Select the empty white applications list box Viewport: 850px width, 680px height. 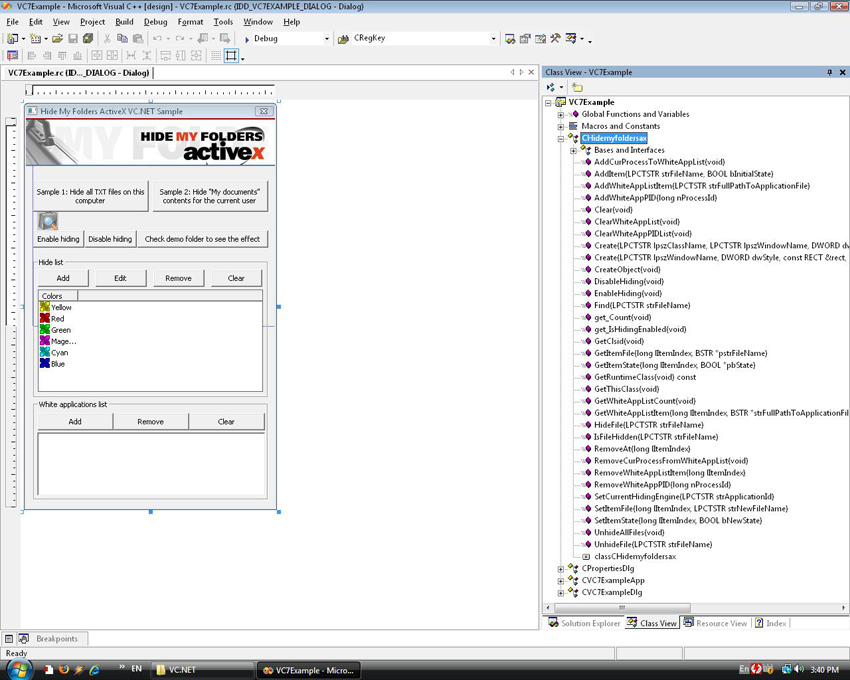[x=151, y=464]
